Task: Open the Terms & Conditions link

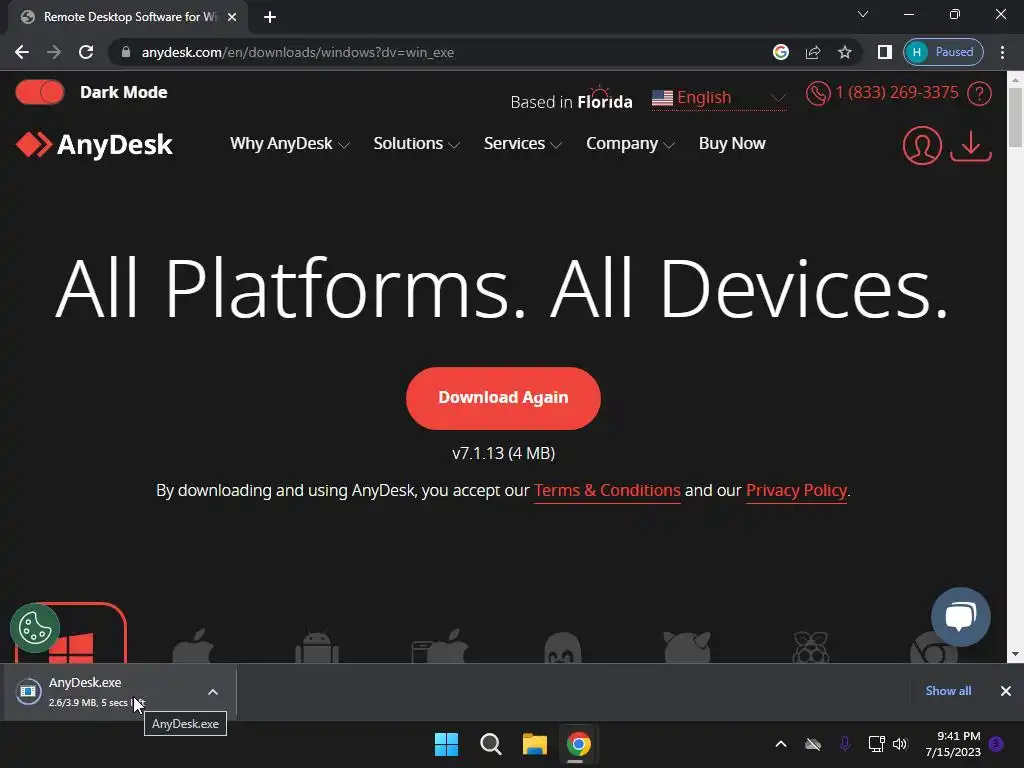Action: click(x=607, y=490)
